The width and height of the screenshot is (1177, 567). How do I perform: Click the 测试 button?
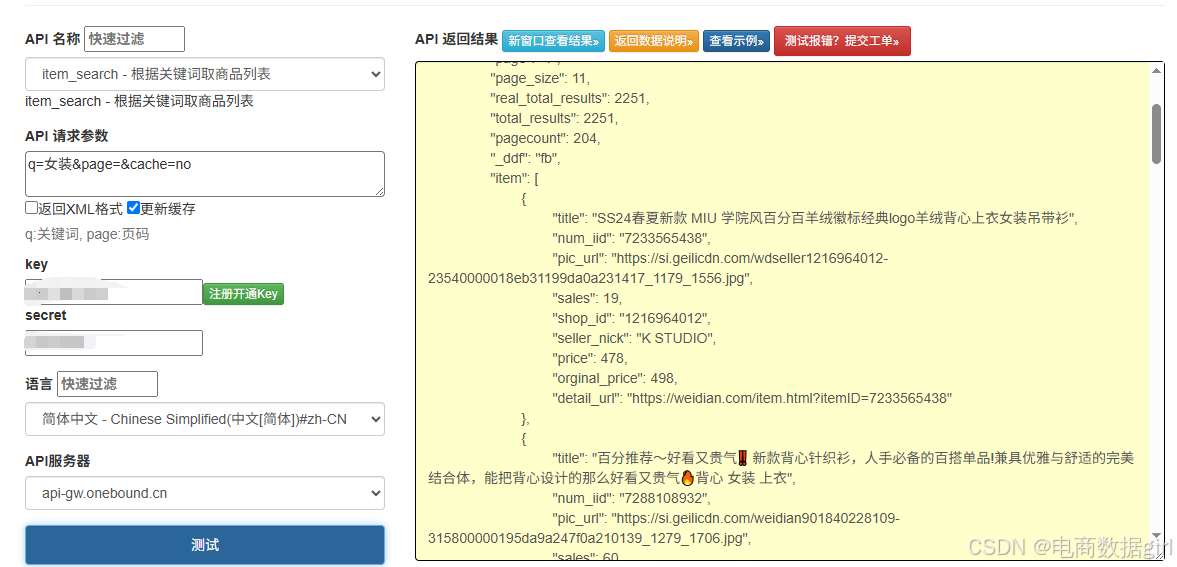pos(205,545)
